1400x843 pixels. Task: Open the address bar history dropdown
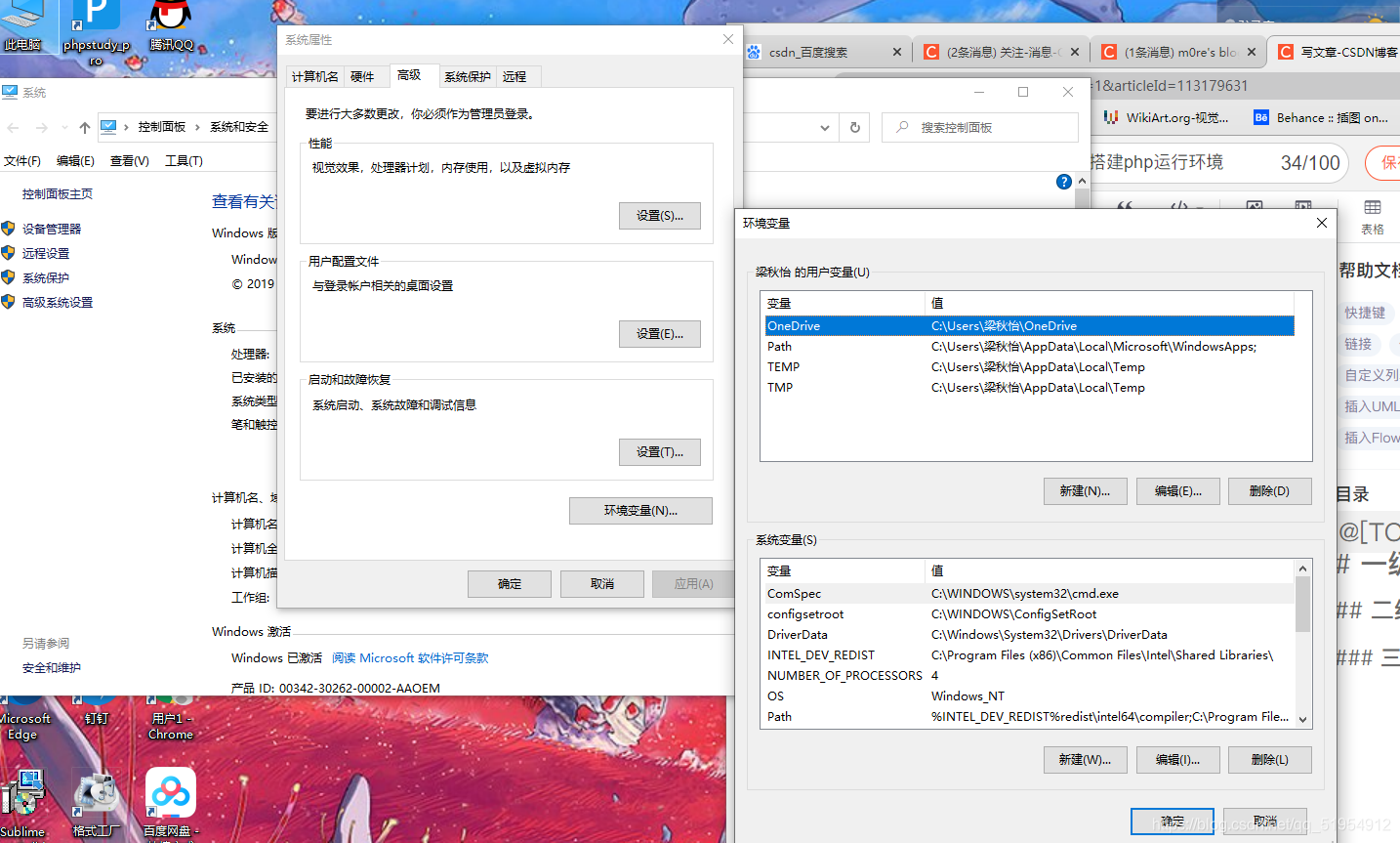pos(825,127)
